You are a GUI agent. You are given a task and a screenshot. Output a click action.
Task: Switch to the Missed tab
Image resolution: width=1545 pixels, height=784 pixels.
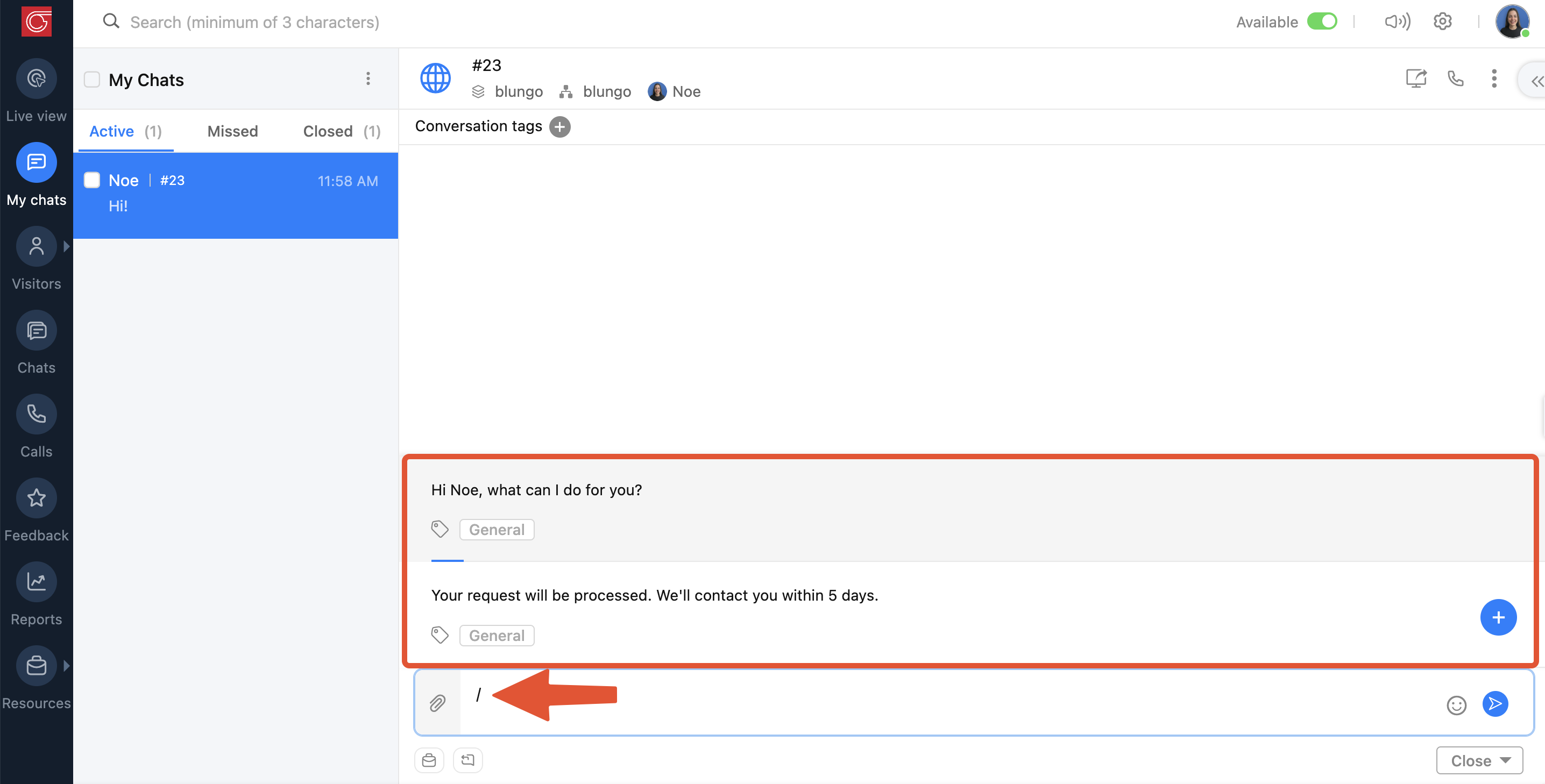click(232, 131)
